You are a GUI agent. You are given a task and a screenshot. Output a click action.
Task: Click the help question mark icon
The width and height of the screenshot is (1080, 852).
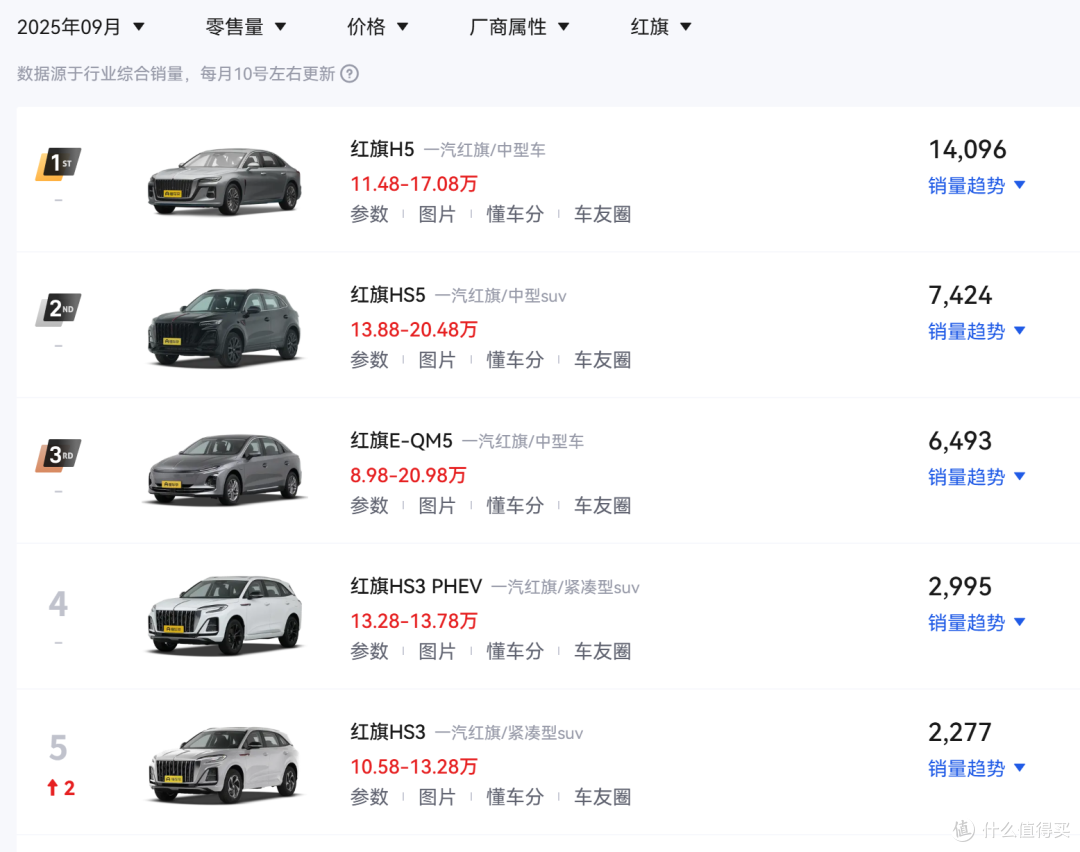coord(350,74)
